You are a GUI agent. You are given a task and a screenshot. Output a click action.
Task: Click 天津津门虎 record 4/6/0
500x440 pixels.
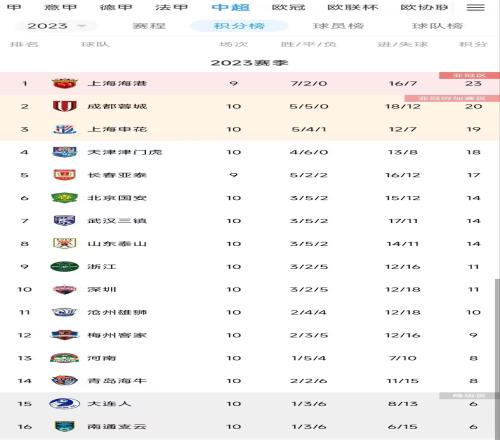click(309, 152)
